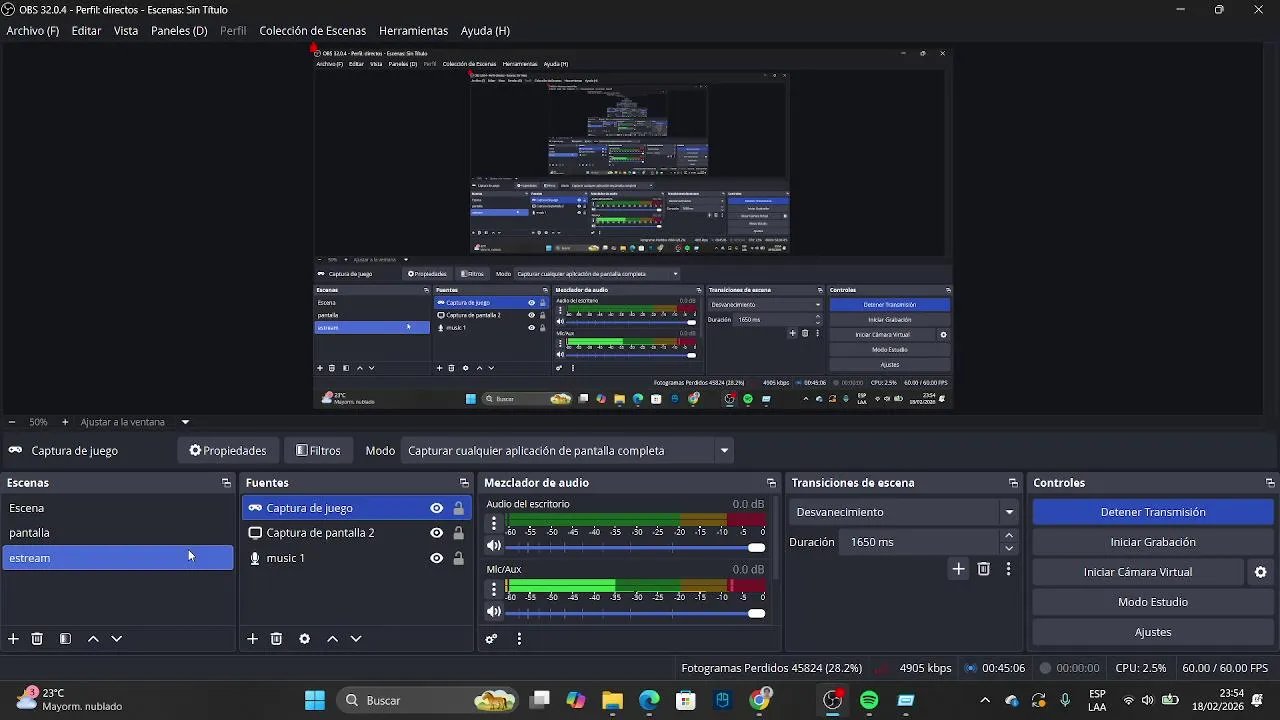Mute Audio del escritorio speaker
The image size is (1280, 720).
(493, 546)
